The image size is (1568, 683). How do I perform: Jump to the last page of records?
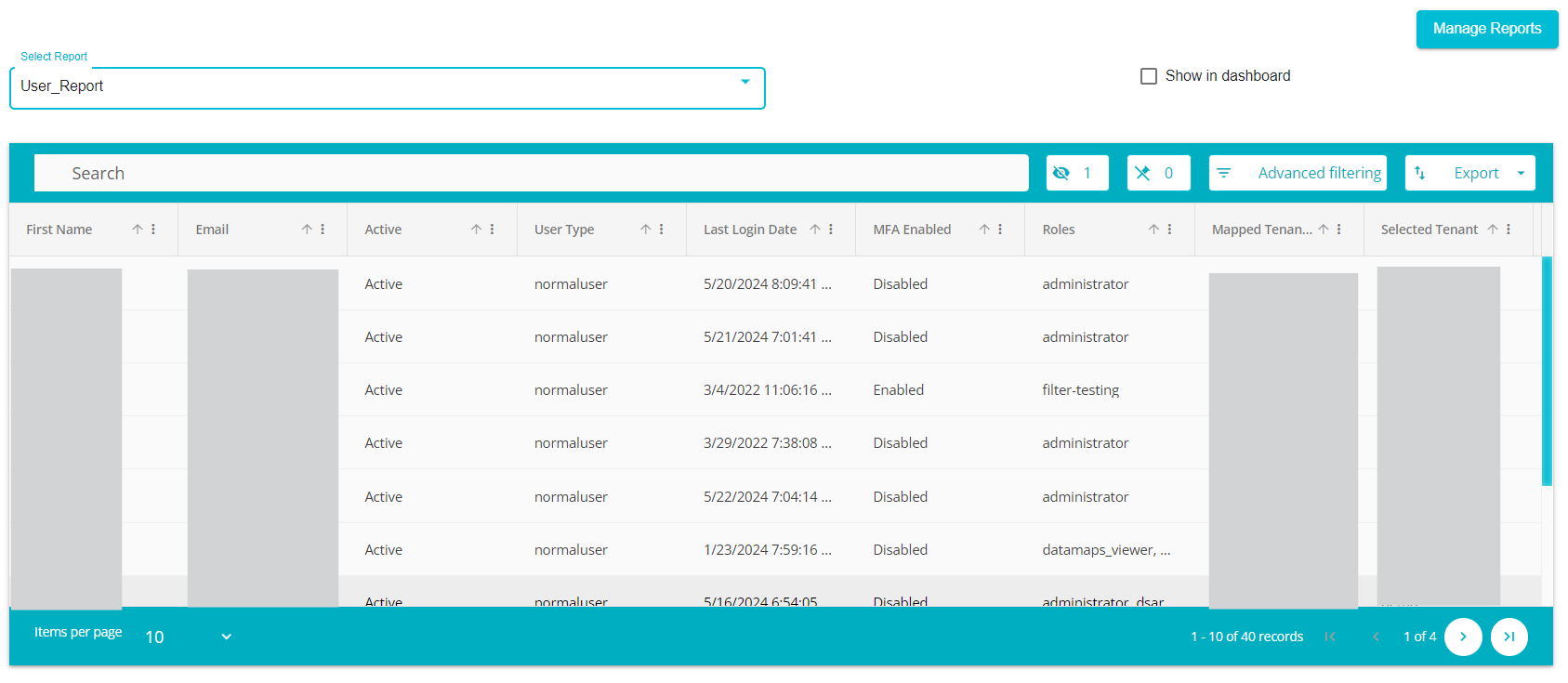point(1509,637)
